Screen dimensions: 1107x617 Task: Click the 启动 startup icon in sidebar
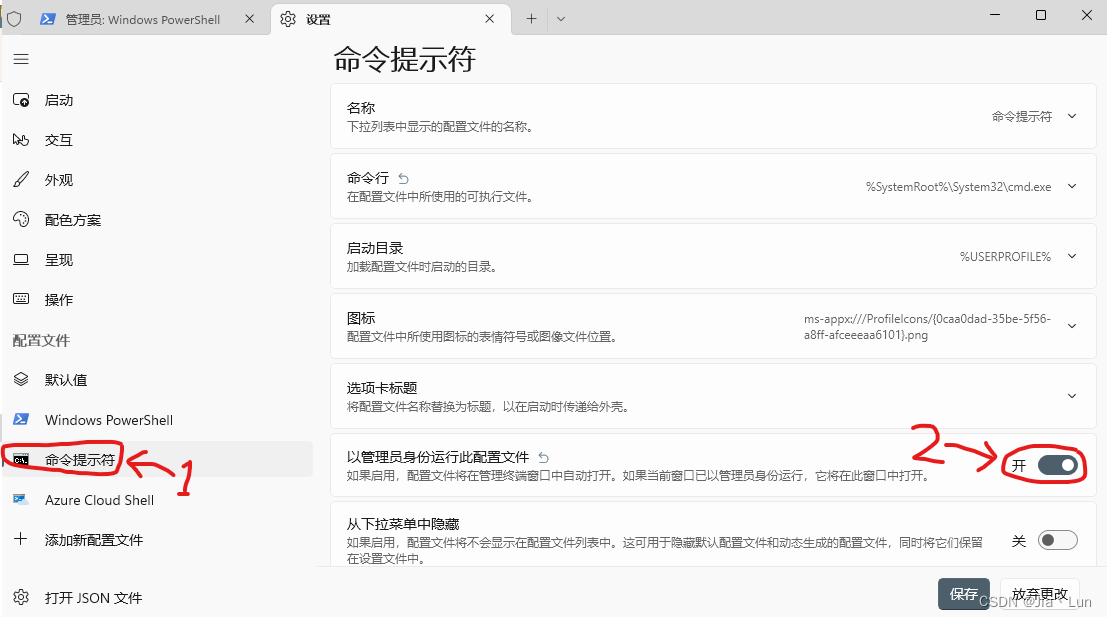coord(21,100)
